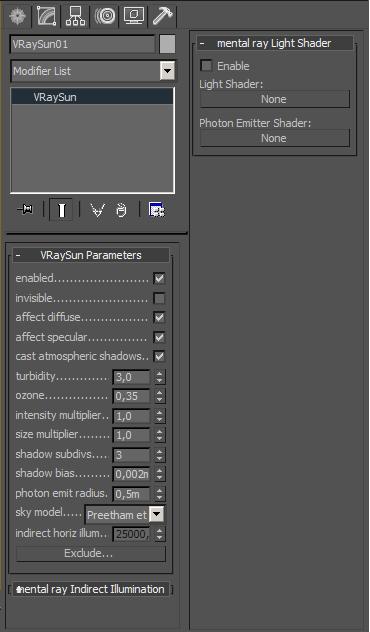The width and height of the screenshot is (370, 632).
Task: Click the shadow bias value field
Action: click(131, 474)
